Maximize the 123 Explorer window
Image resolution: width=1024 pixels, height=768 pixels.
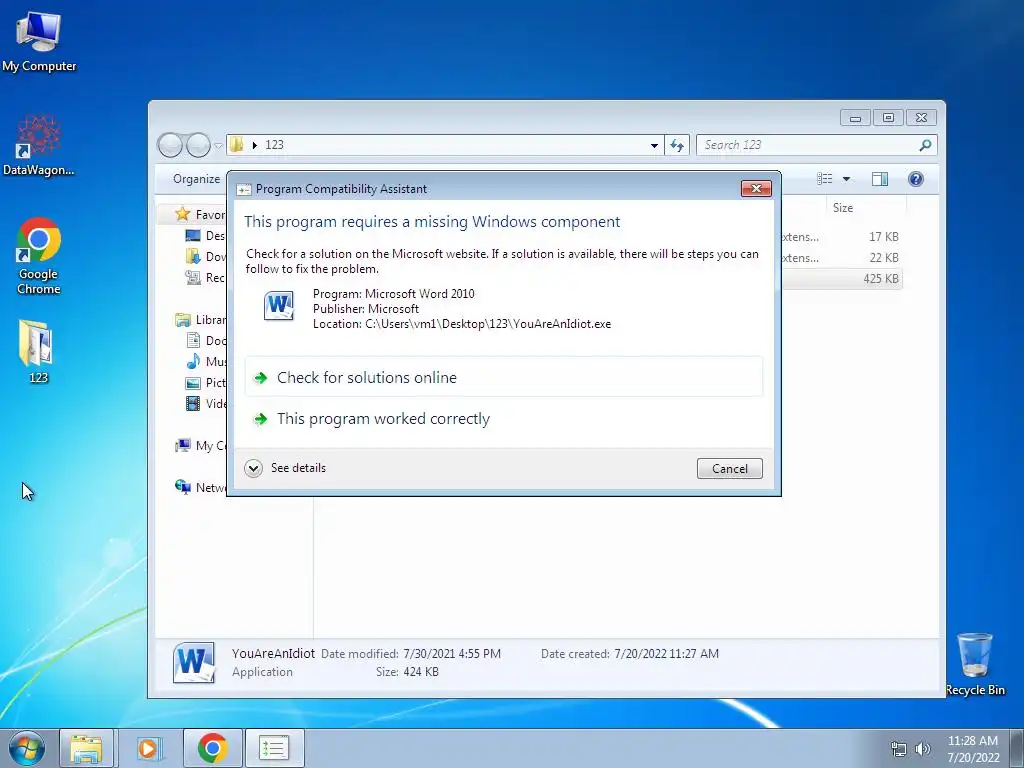click(888, 118)
